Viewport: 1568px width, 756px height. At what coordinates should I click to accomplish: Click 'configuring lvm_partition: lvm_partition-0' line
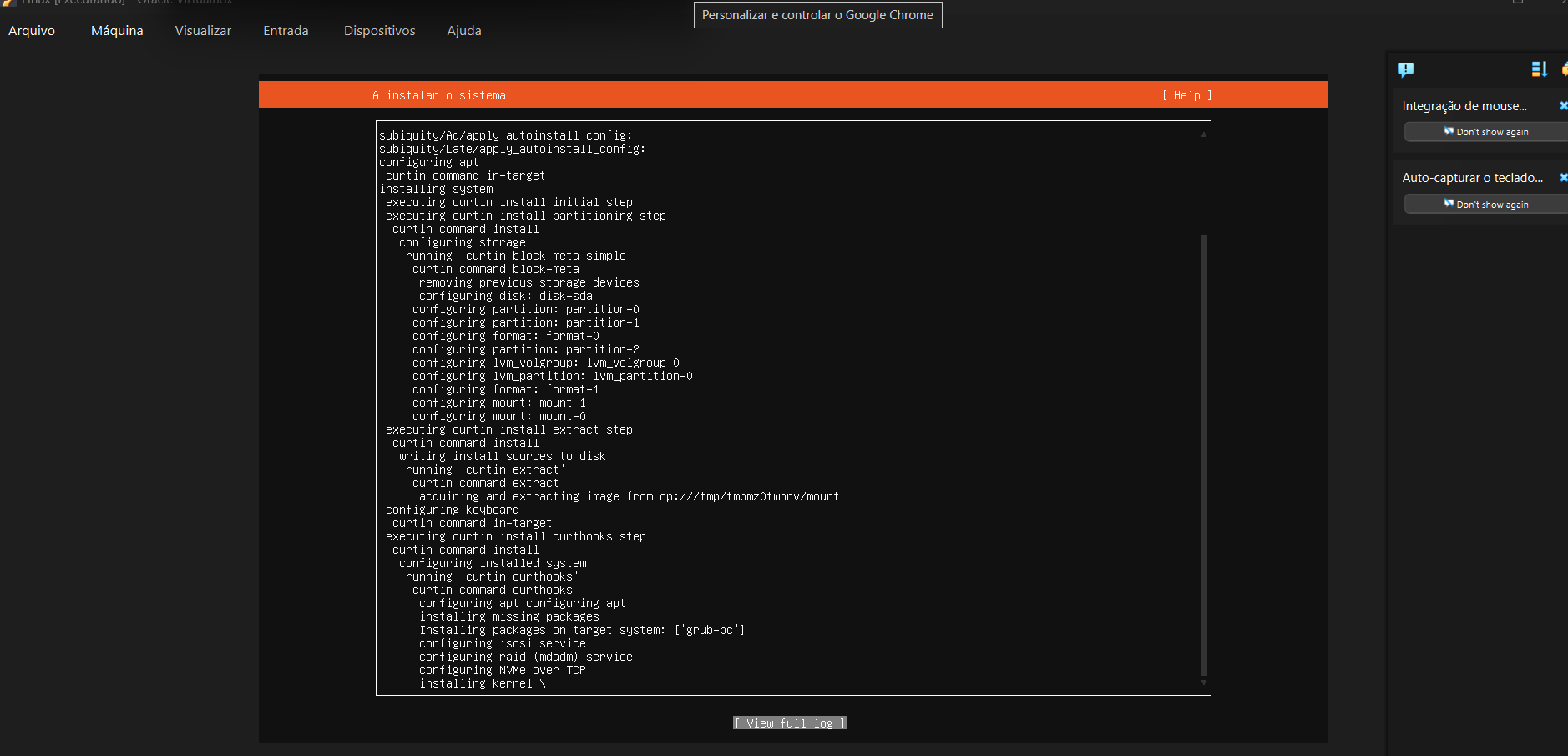[553, 376]
